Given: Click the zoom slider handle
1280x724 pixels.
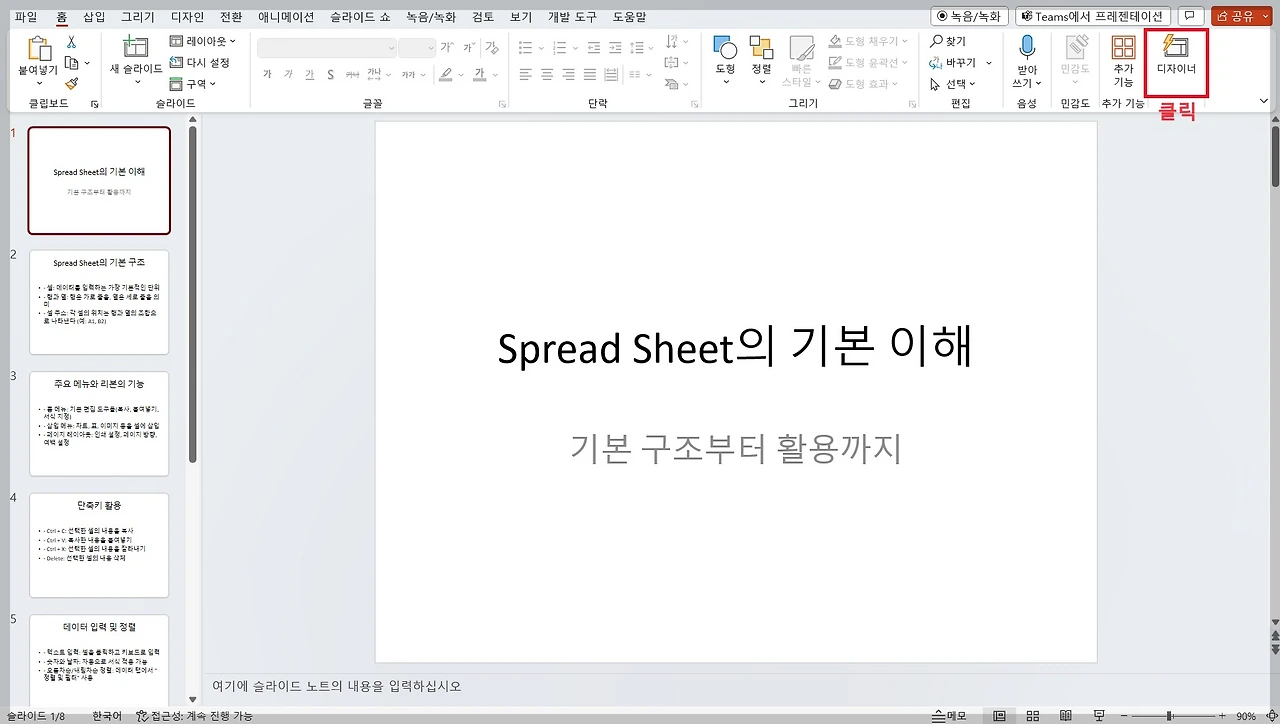Looking at the screenshot, I should click(x=1170, y=716).
